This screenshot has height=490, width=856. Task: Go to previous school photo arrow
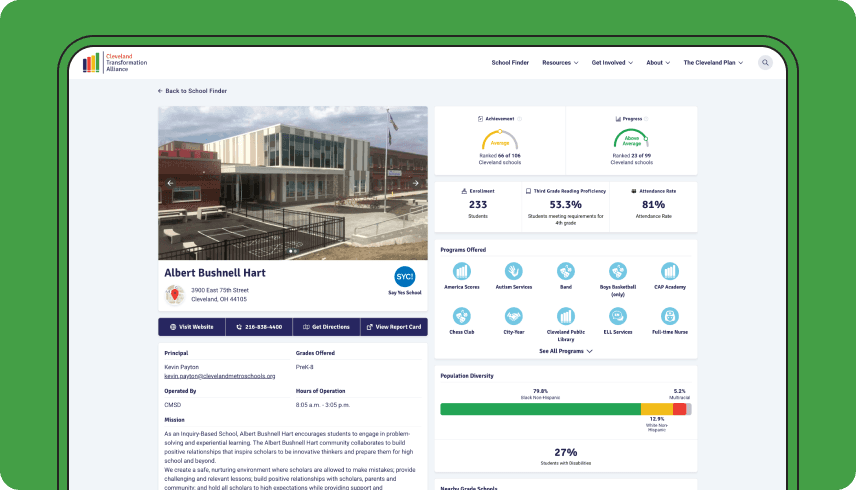tap(170, 183)
